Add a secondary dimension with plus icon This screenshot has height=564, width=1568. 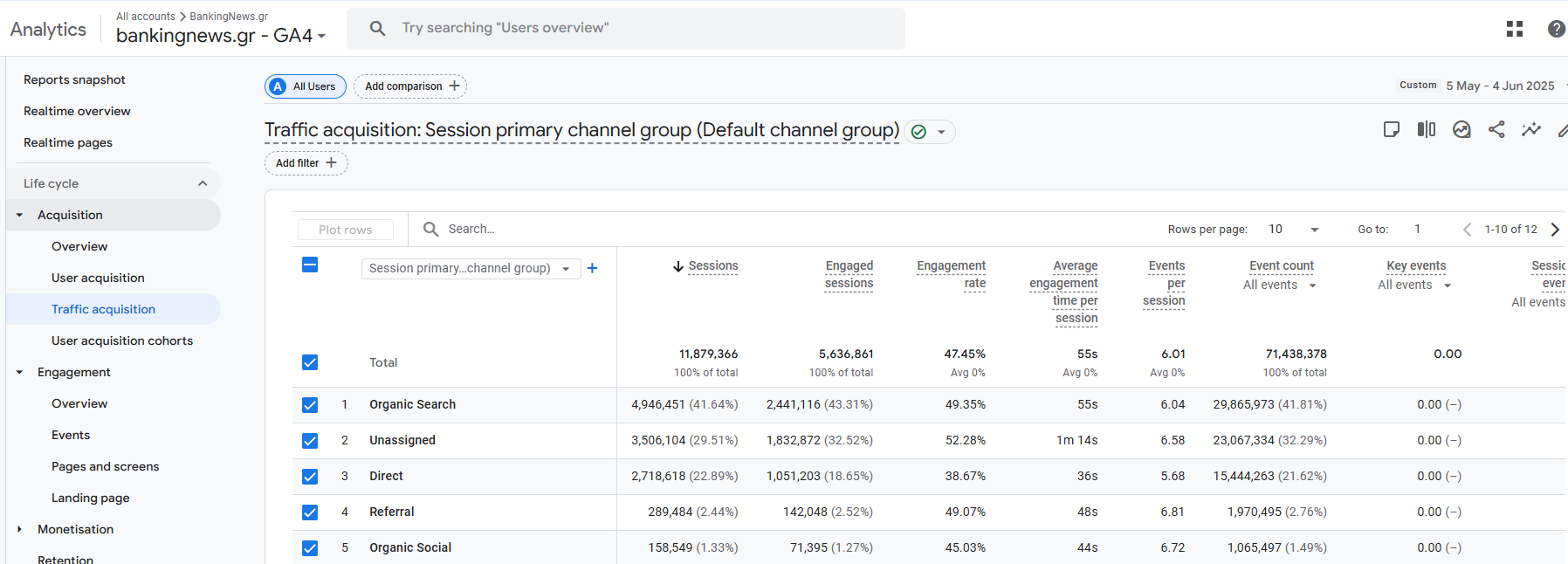coord(592,268)
